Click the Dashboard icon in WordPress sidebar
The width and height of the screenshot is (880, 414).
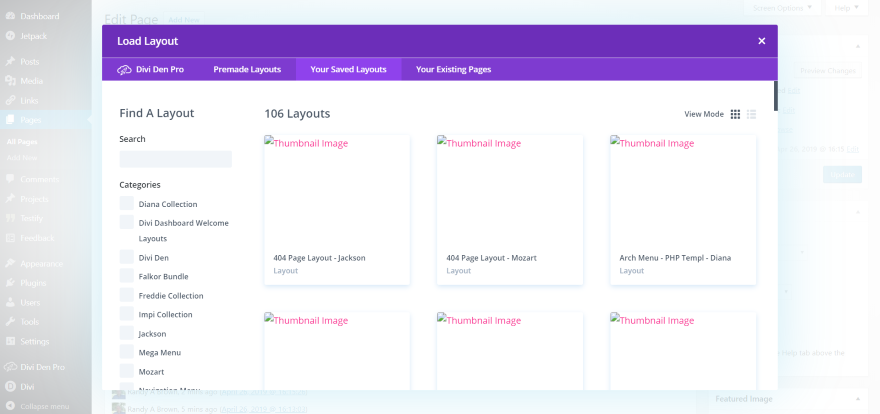point(10,16)
